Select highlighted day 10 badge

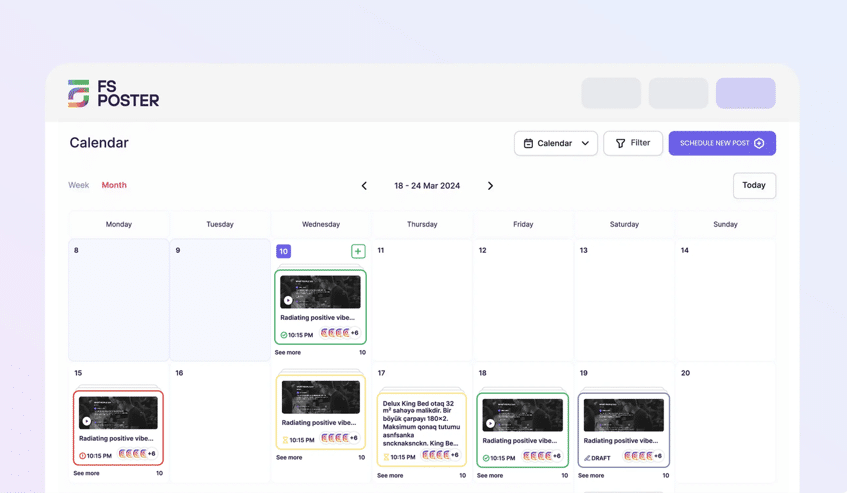coord(284,251)
